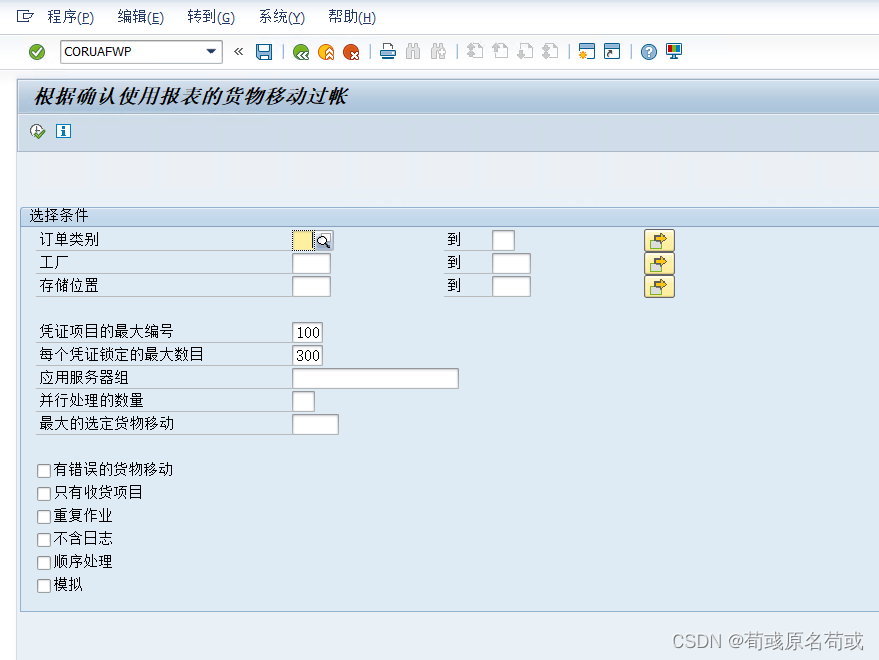Open customize local layout monitor icon
879x660 pixels.
673,51
